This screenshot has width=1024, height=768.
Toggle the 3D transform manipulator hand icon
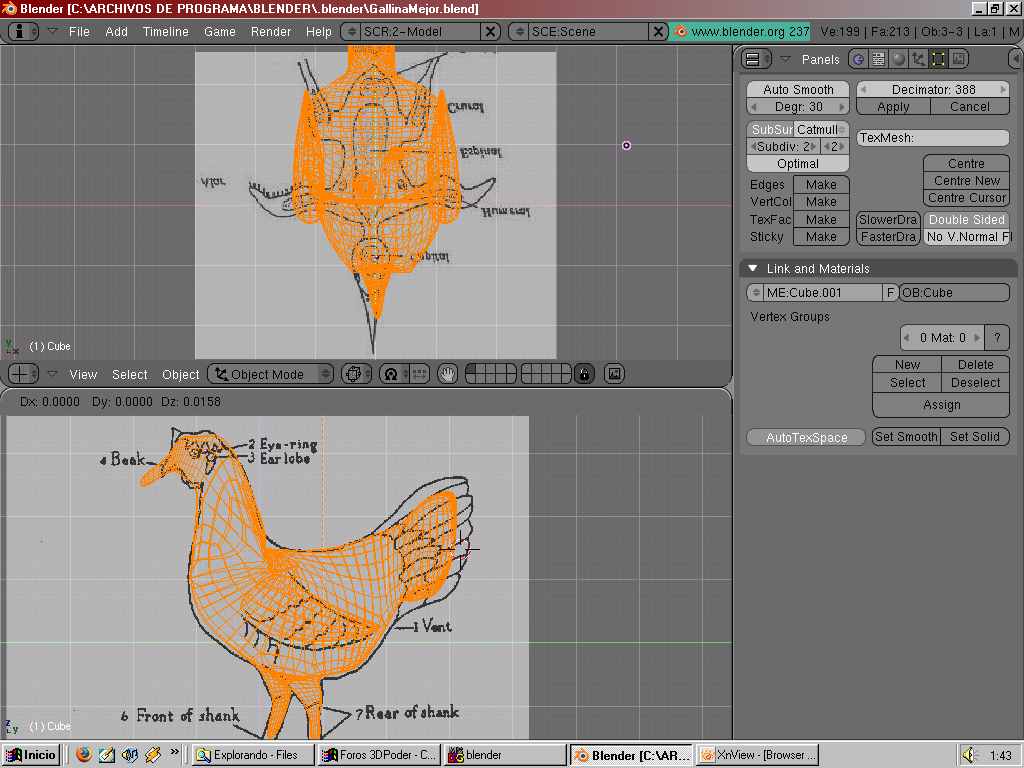tap(447, 374)
